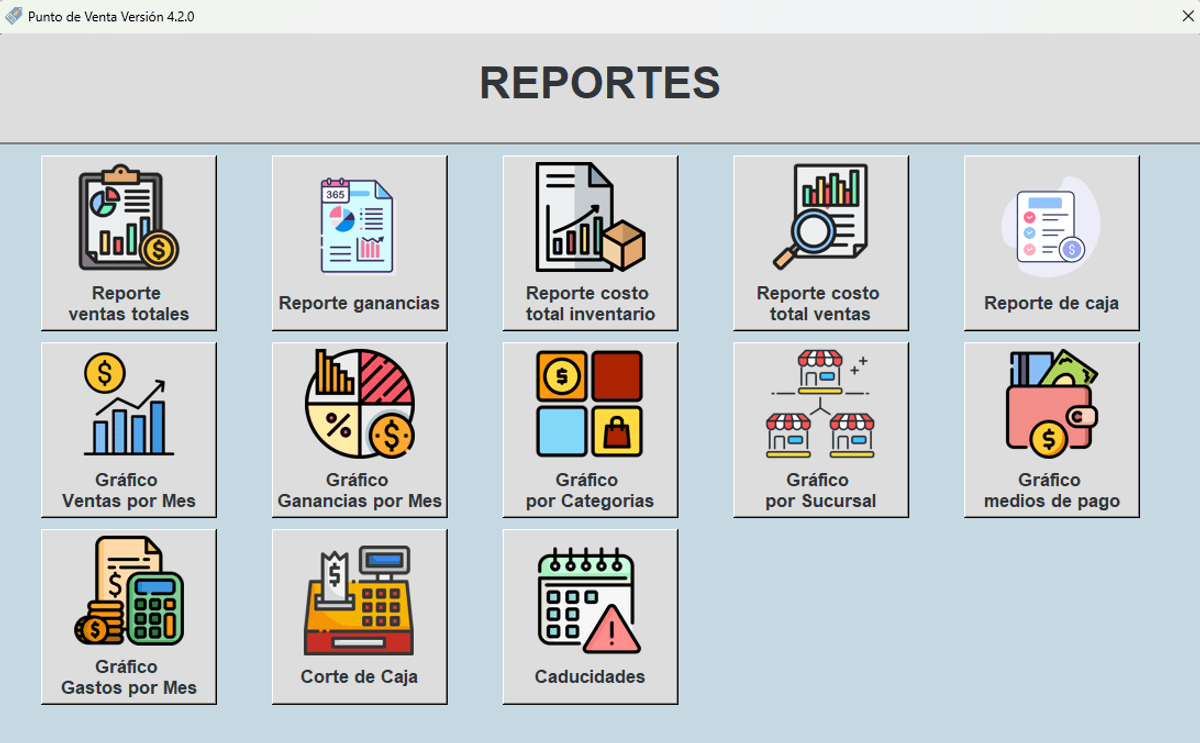
Task: Select the calculator icon for Gráfico Gastos por Mes
Action: [128, 591]
